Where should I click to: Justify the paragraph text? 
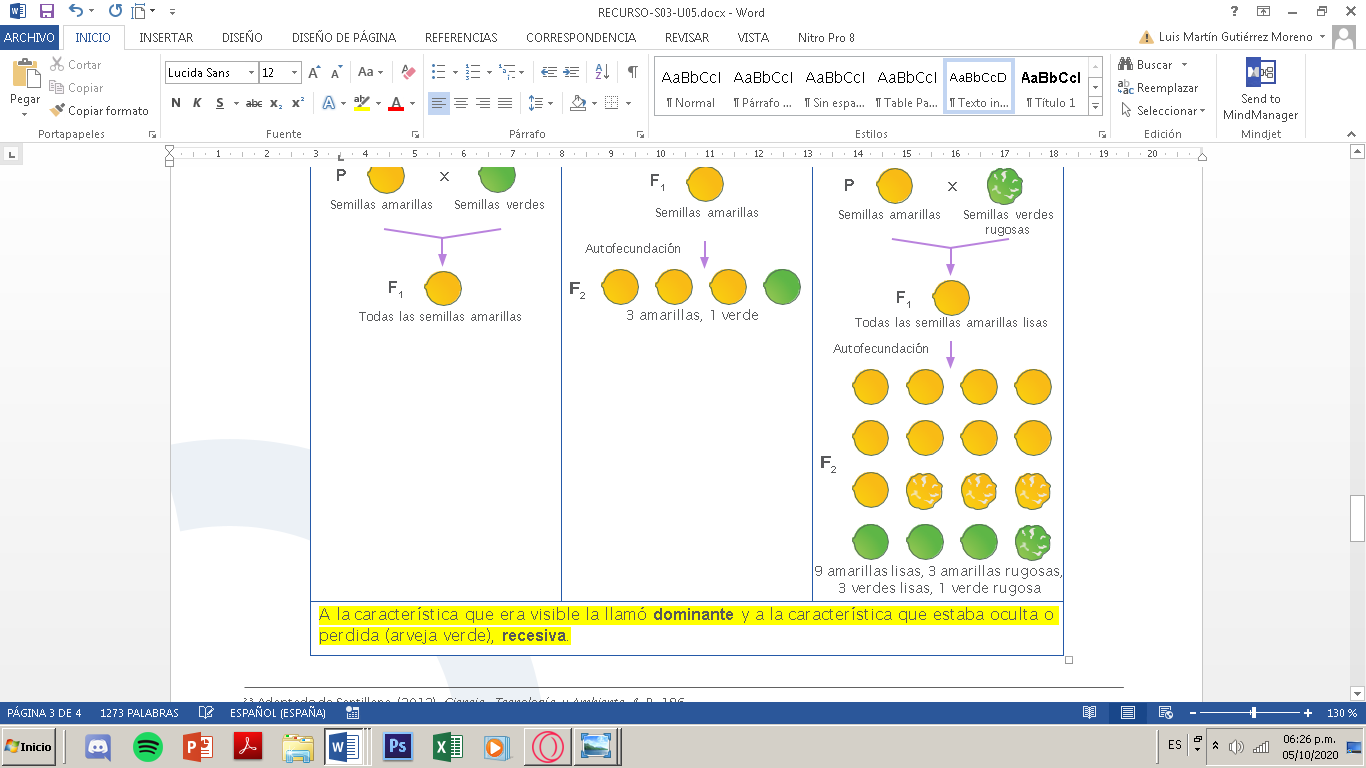(x=505, y=103)
